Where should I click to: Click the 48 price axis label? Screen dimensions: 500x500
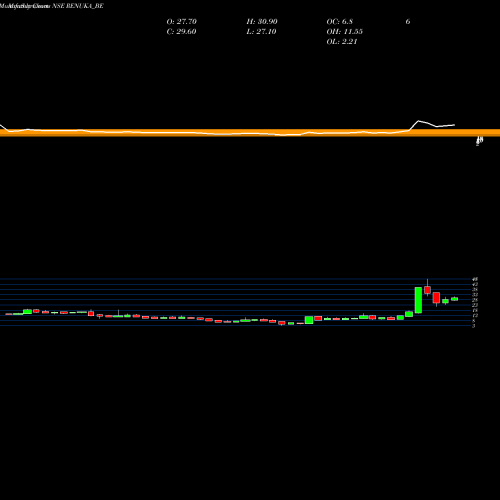point(475,279)
